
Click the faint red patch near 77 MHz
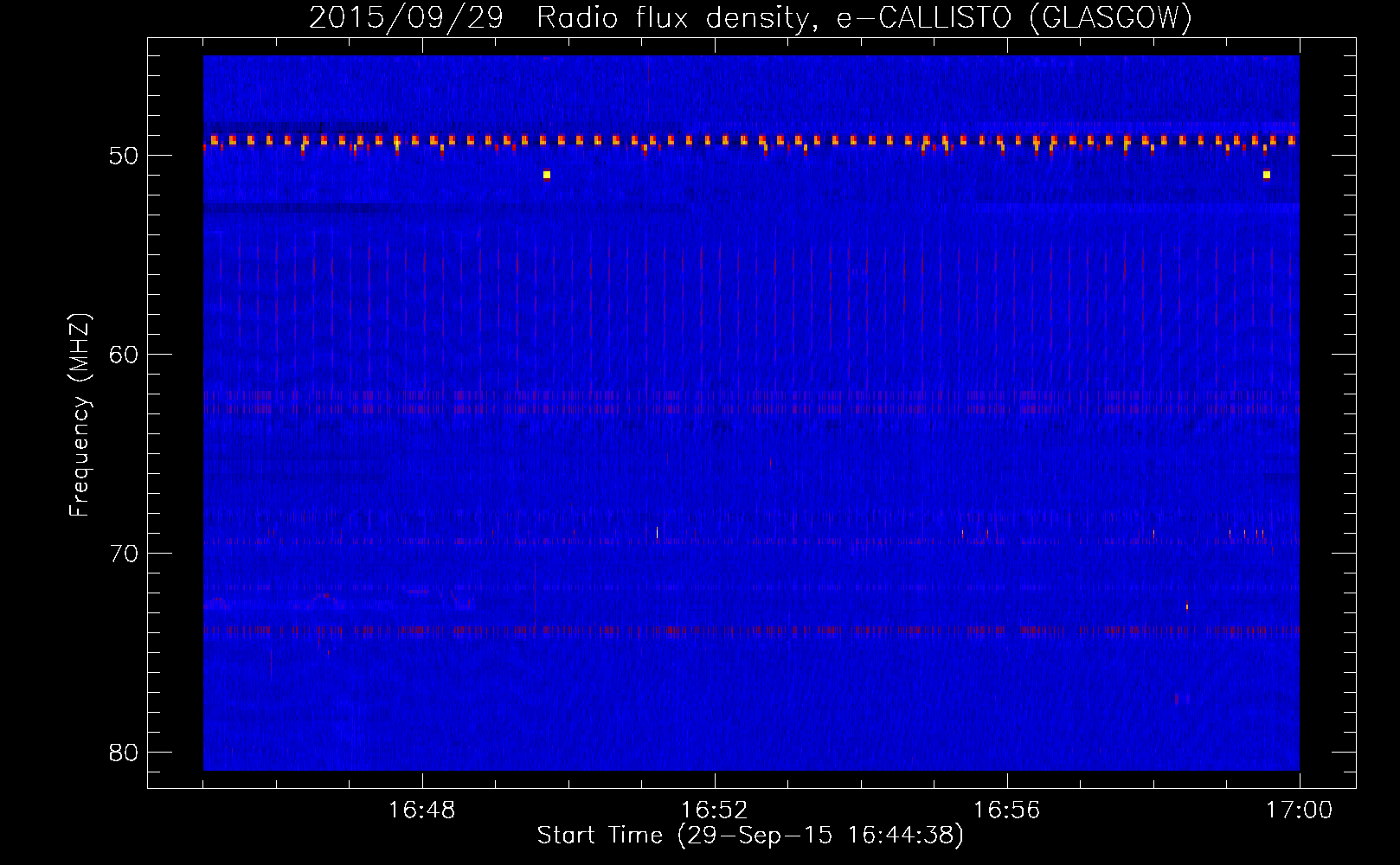[1181, 698]
